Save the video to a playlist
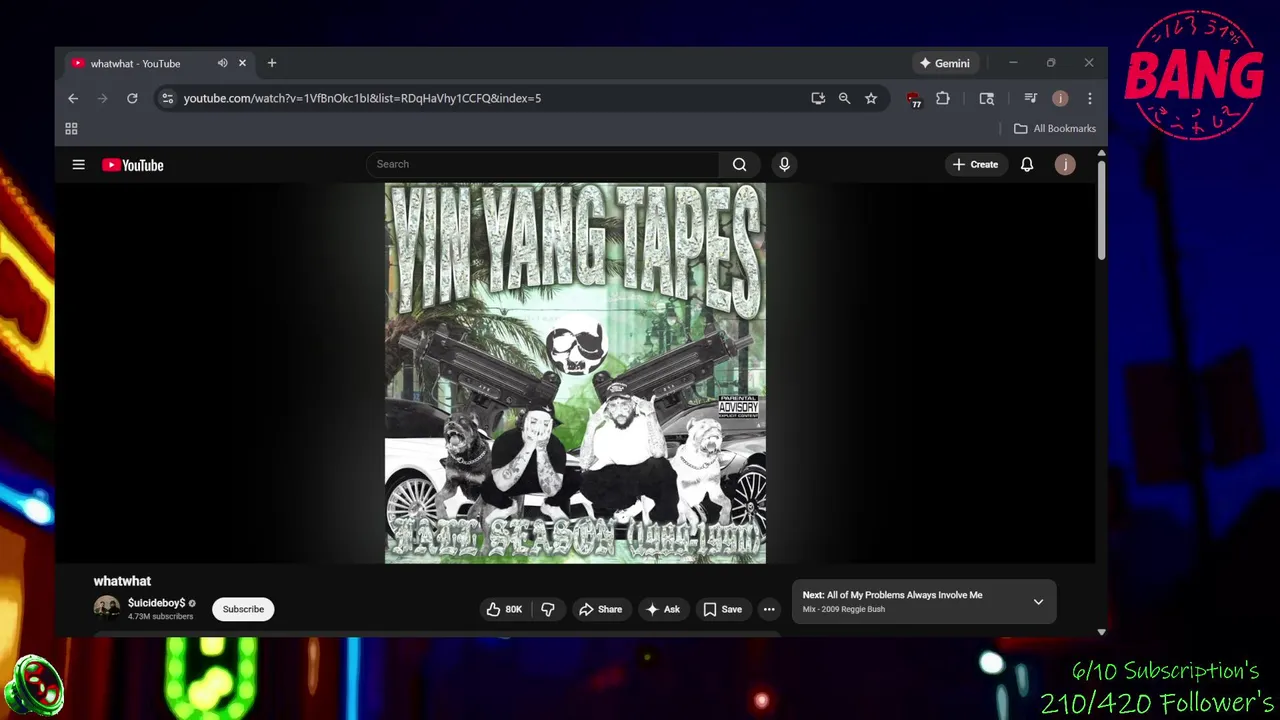 (722, 609)
